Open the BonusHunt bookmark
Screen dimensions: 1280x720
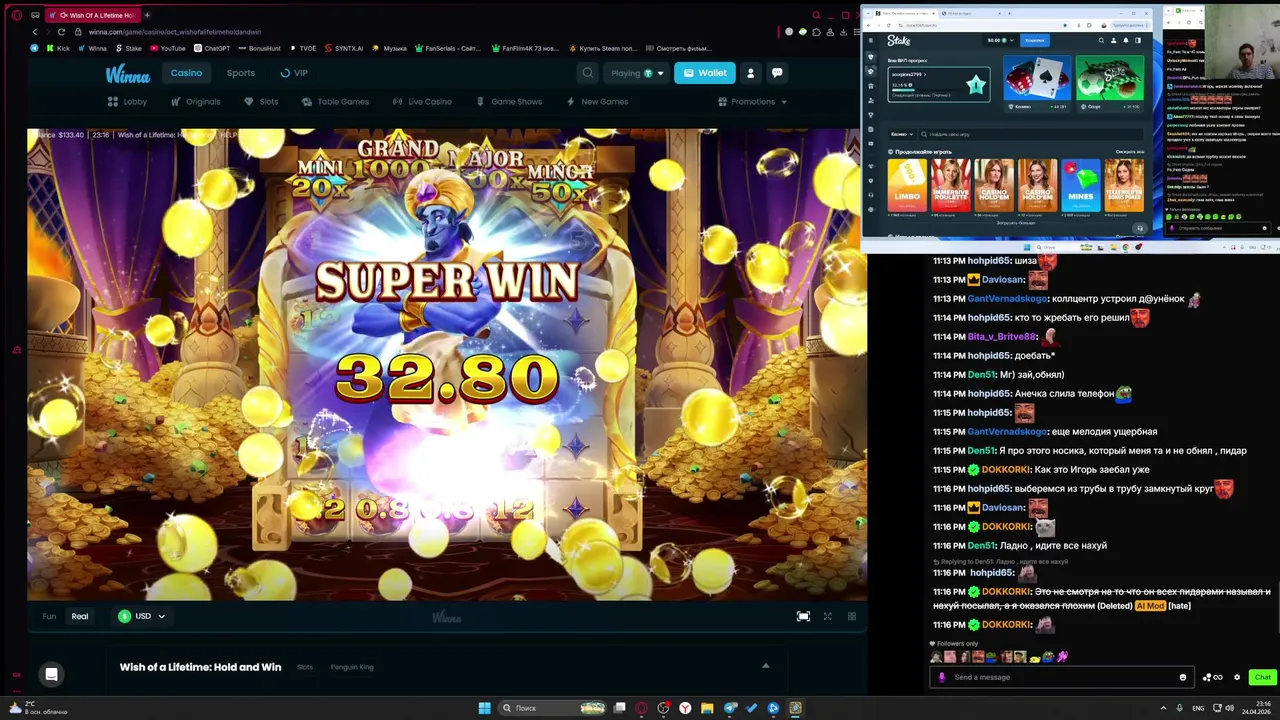click(260, 48)
